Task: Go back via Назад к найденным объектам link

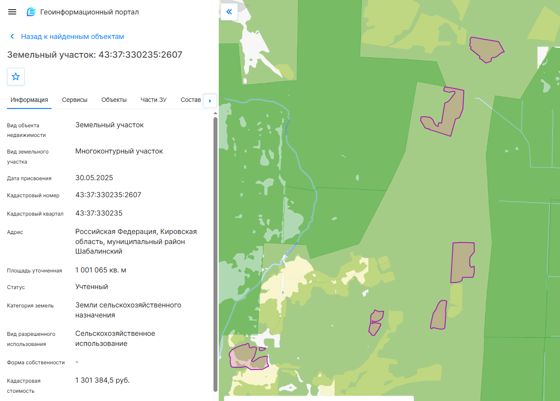Action: tap(72, 36)
